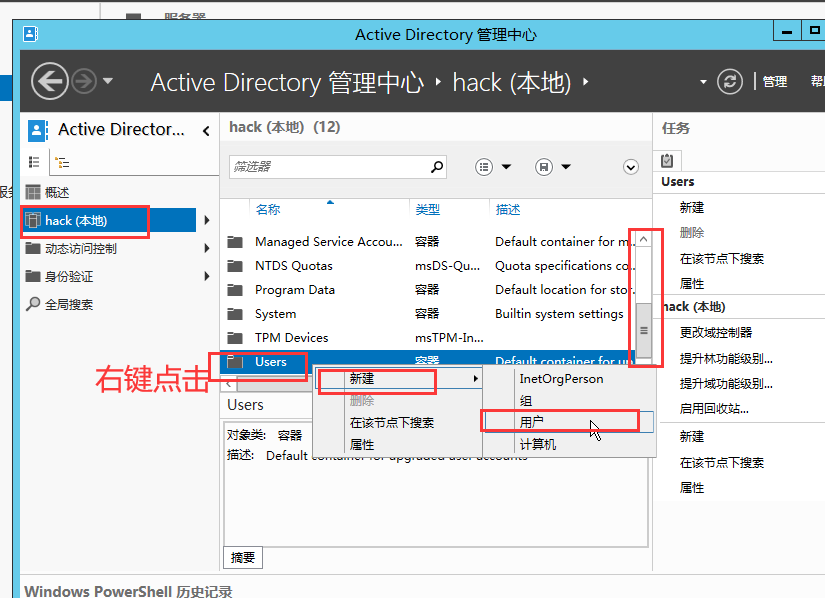Open 新建 submenu in context menu
This screenshot has width=825, height=598.
click(x=399, y=378)
